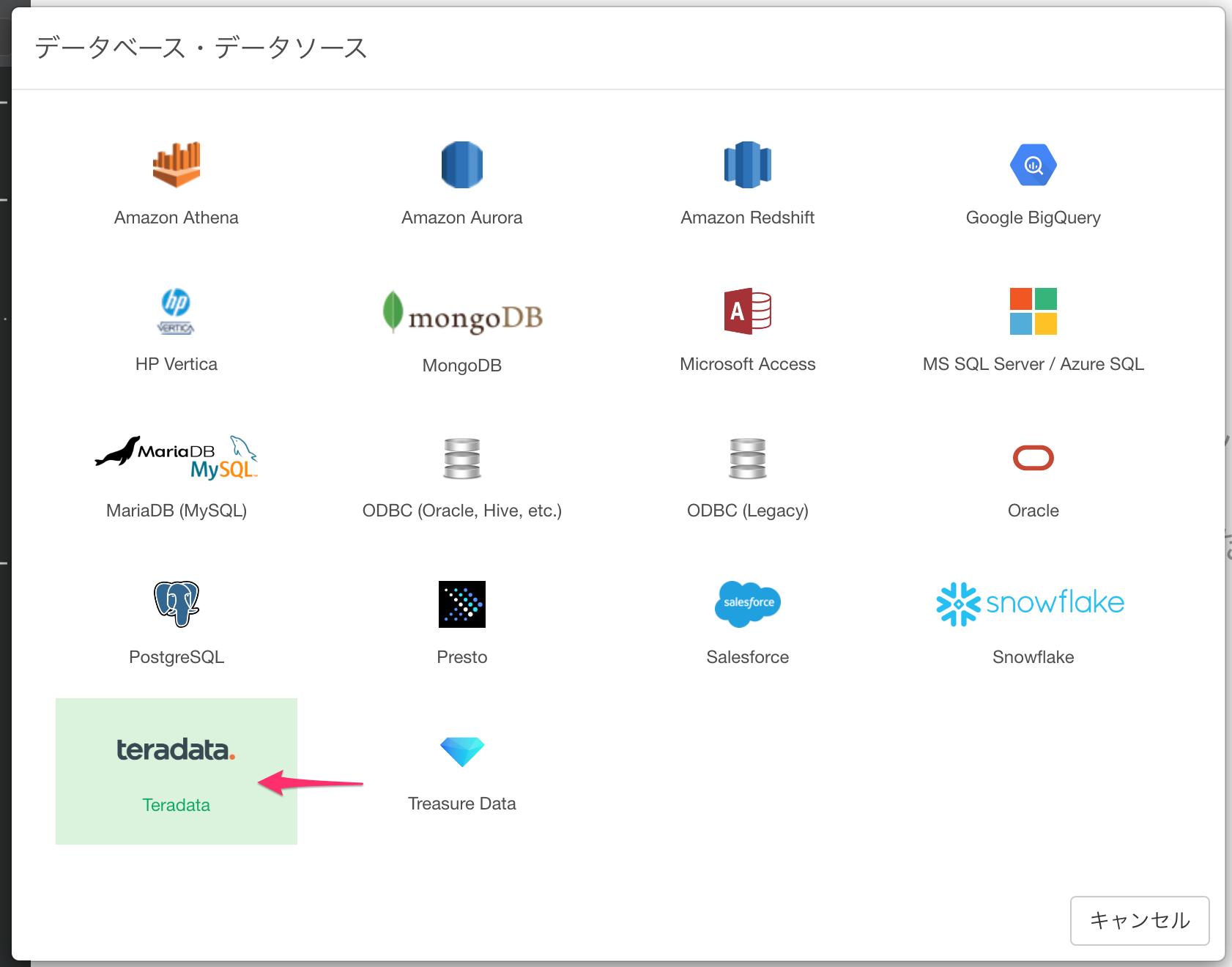Select the Presto label
1232x967 pixels.
[x=462, y=657]
